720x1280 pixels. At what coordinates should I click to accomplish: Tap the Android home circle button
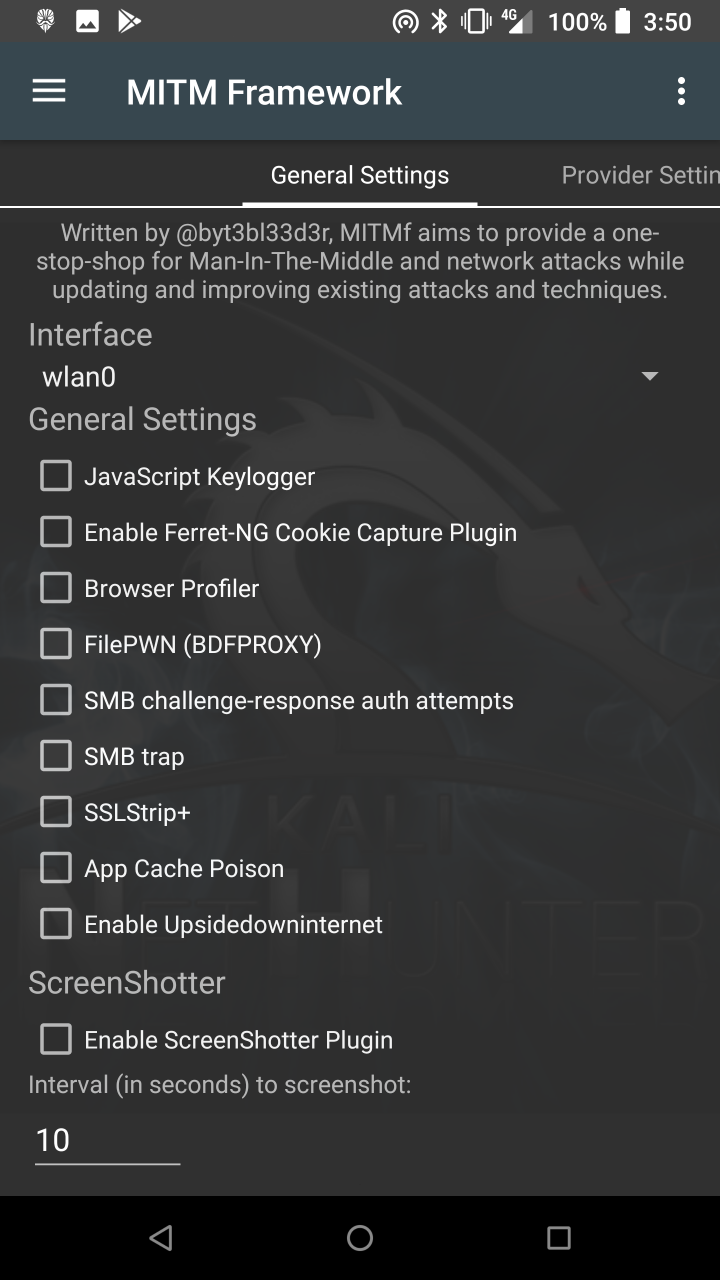pos(360,1238)
